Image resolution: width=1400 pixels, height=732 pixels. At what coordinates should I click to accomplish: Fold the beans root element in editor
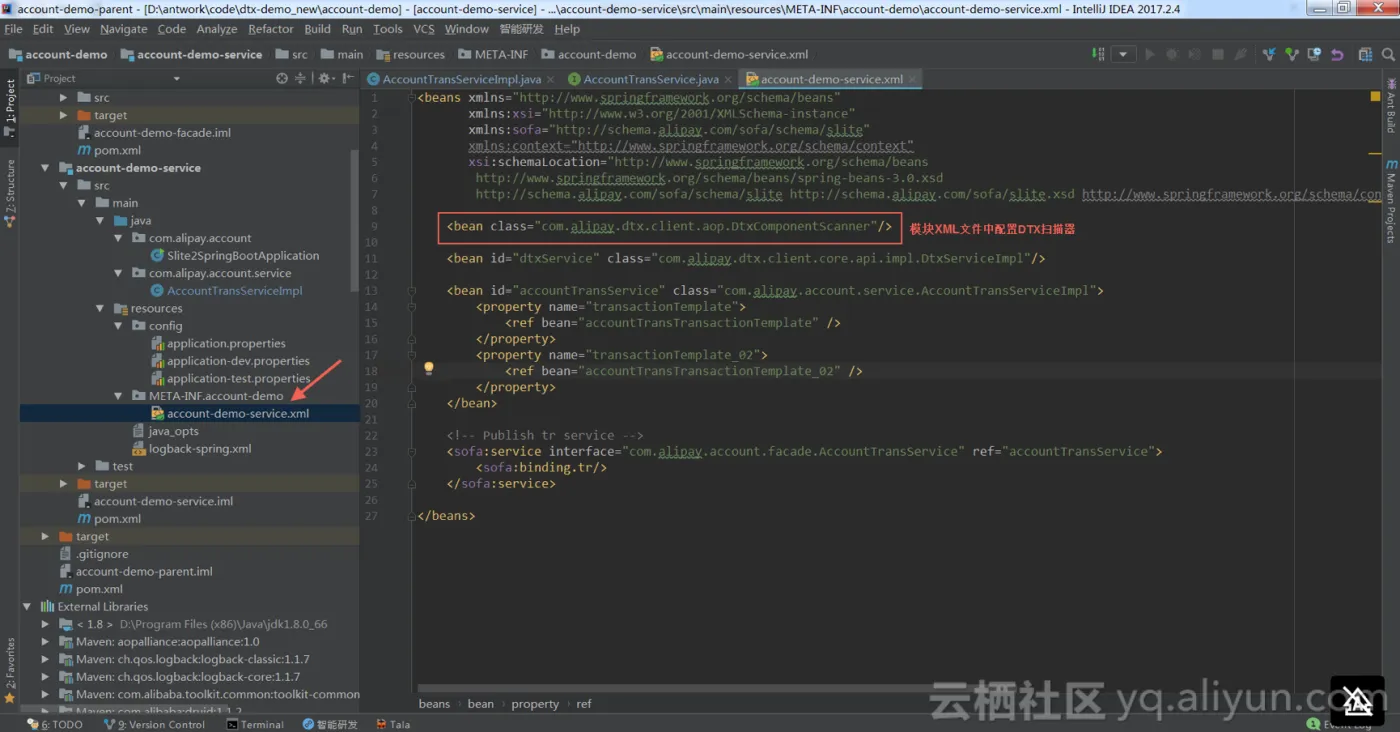point(411,98)
